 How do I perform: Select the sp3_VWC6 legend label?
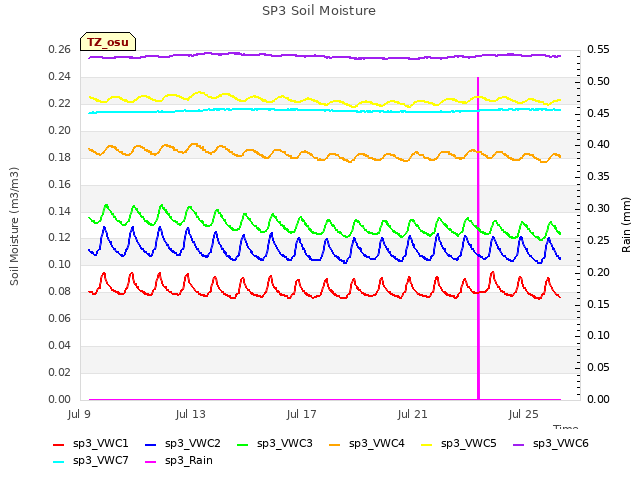(560, 444)
